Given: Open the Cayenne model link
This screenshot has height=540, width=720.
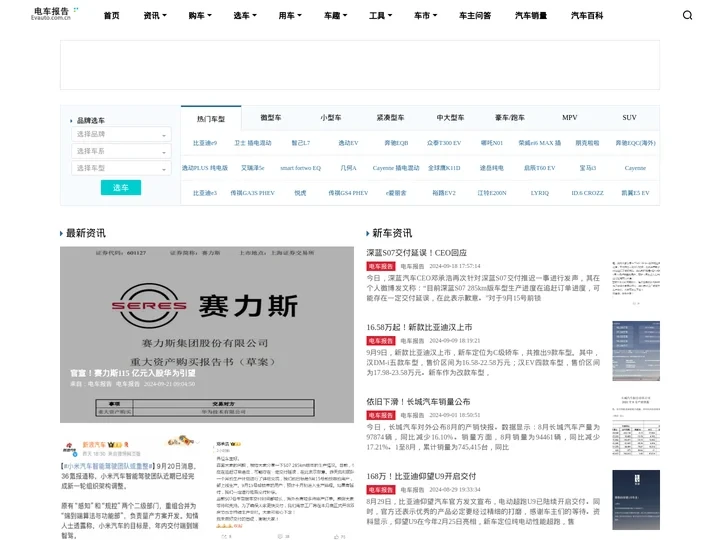Looking at the screenshot, I should click(635, 168).
